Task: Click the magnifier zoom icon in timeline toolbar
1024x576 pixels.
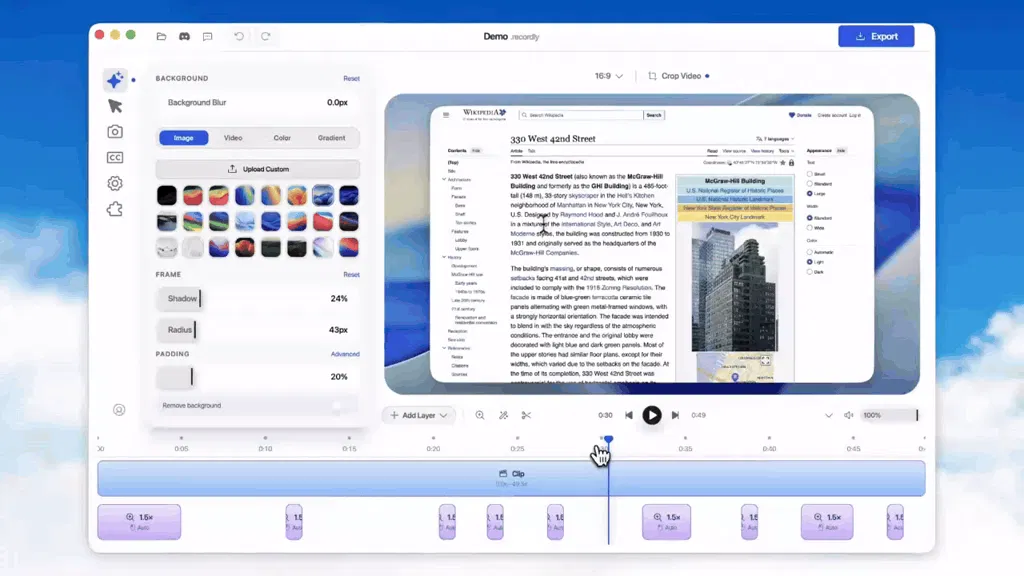Action: tap(480, 415)
